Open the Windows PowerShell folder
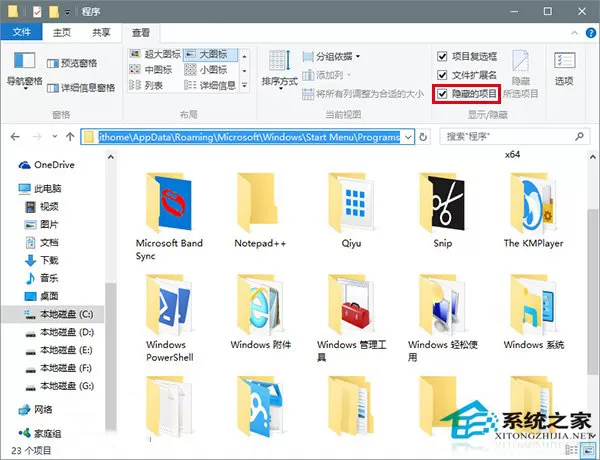This screenshot has height=460, width=600. click(170, 318)
